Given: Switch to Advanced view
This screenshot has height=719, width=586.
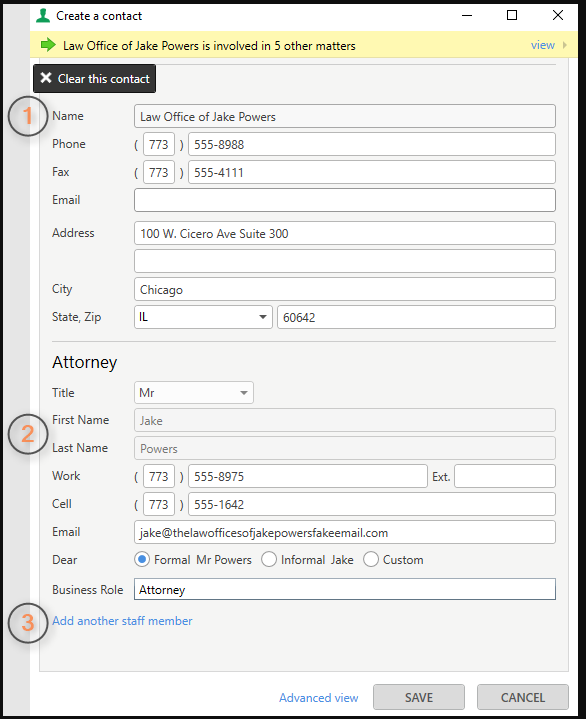Looking at the screenshot, I should coord(319,698).
